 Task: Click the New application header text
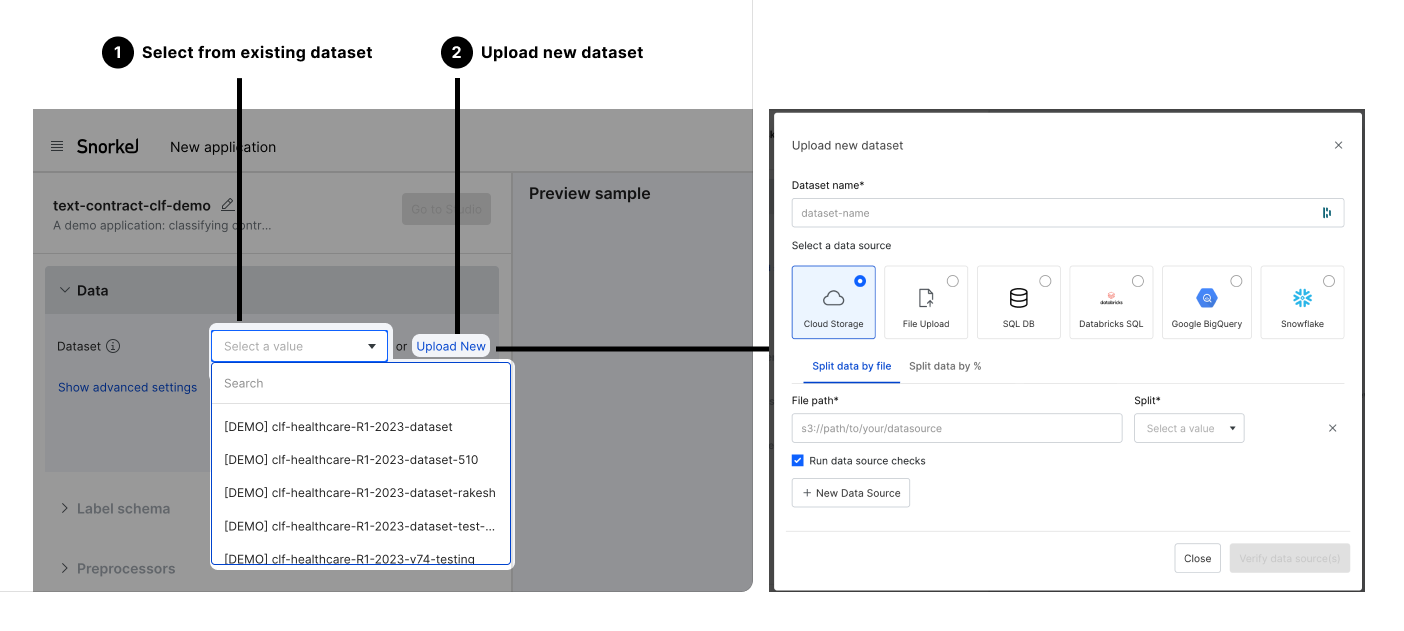point(223,147)
